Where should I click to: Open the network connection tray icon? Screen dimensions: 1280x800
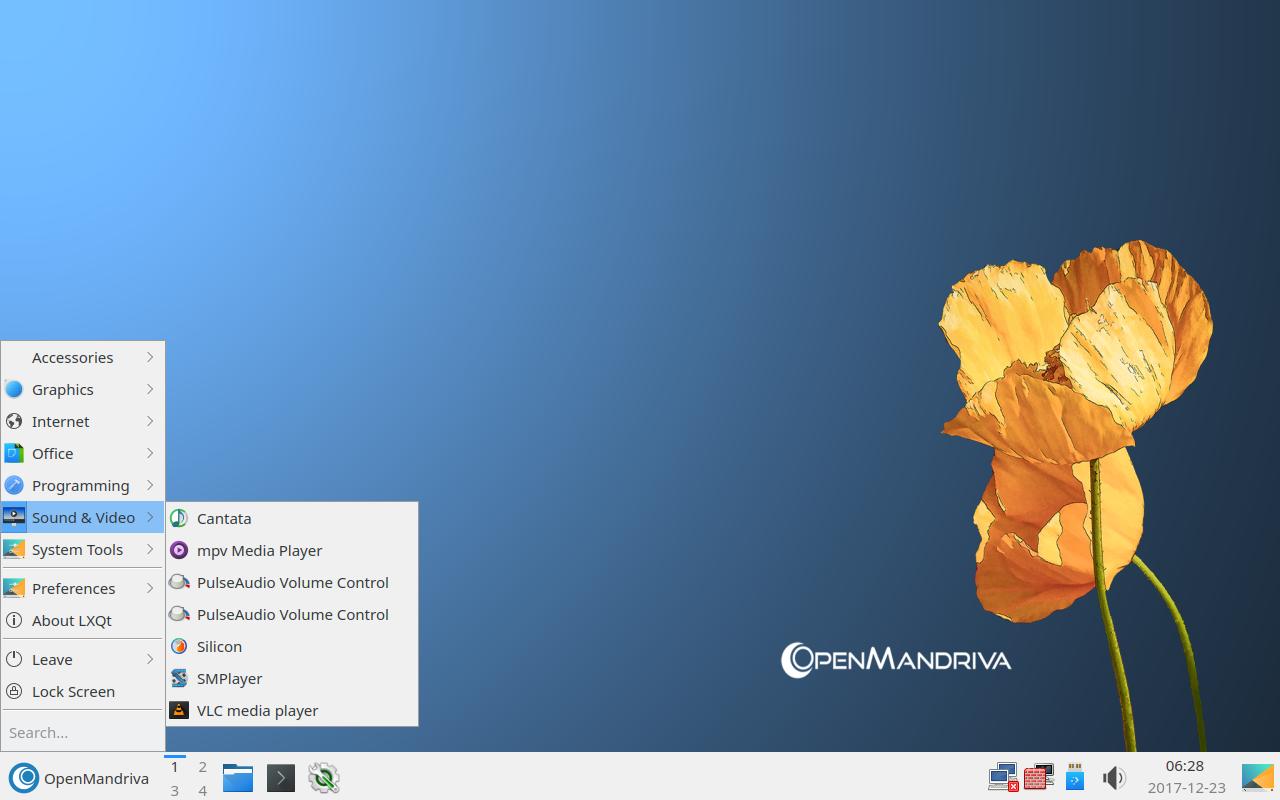click(x=1003, y=777)
